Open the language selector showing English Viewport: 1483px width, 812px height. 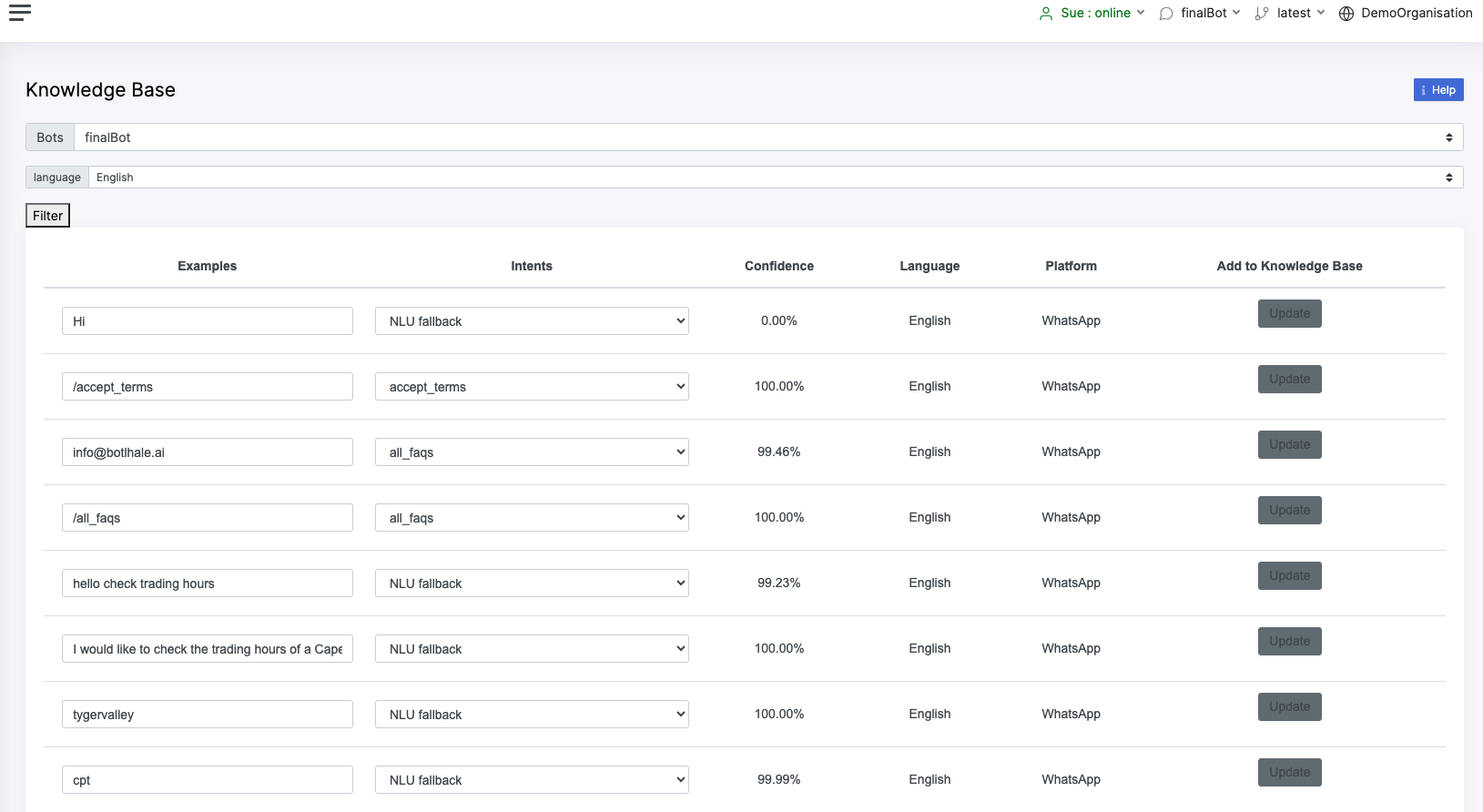tap(776, 178)
